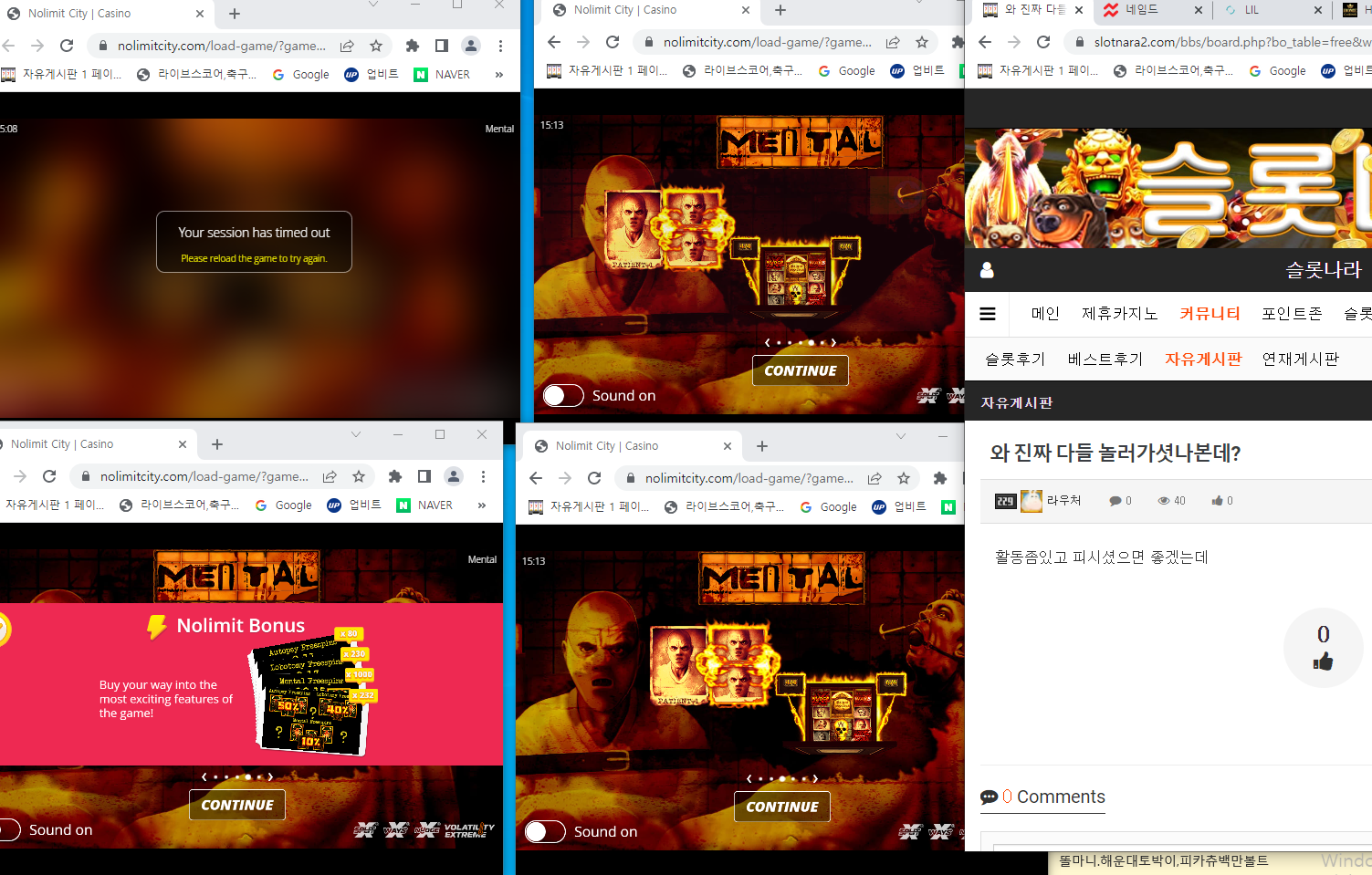Toggle Sound on in the upper-middle game window
Image resolution: width=1372 pixels, height=875 pixels.
(x=563, y=395)
